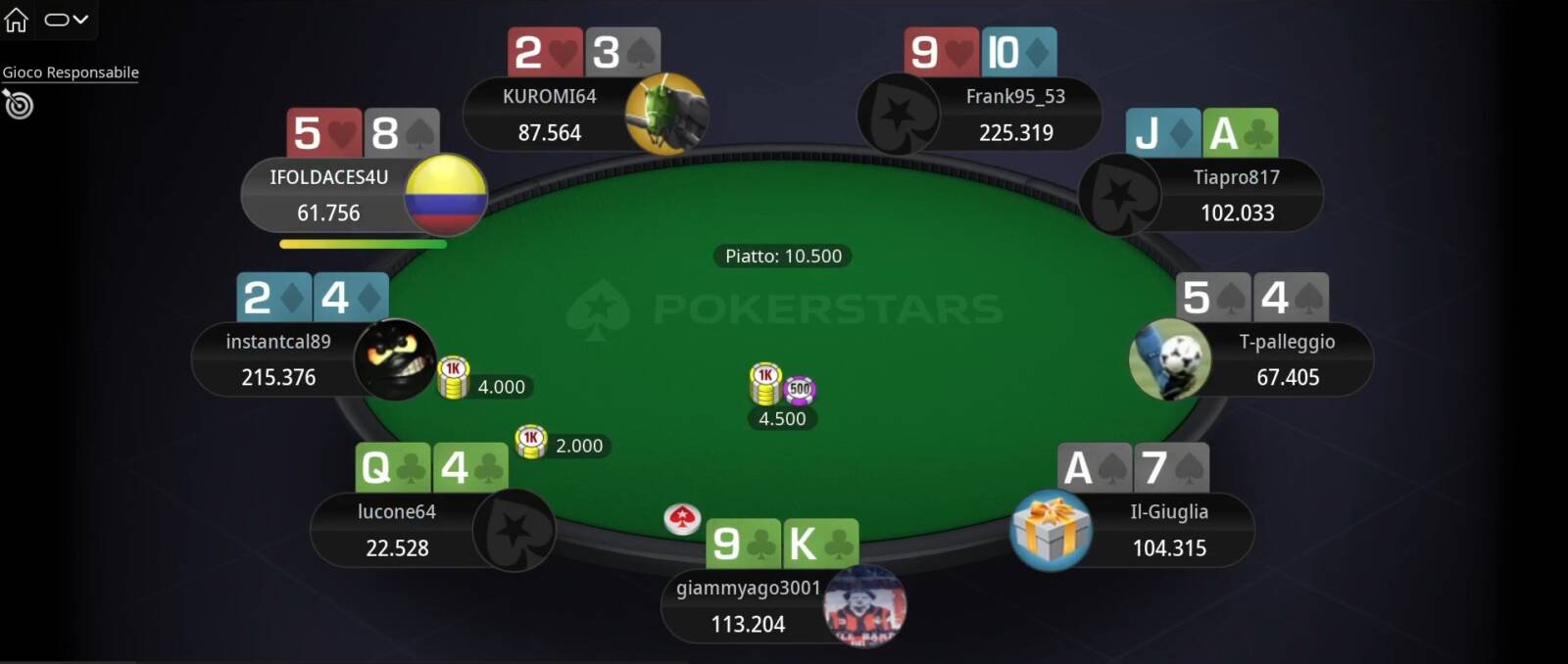Go to the home lobby icon
The width and height of the screenshot is (1568, 664).
[16, 19]
